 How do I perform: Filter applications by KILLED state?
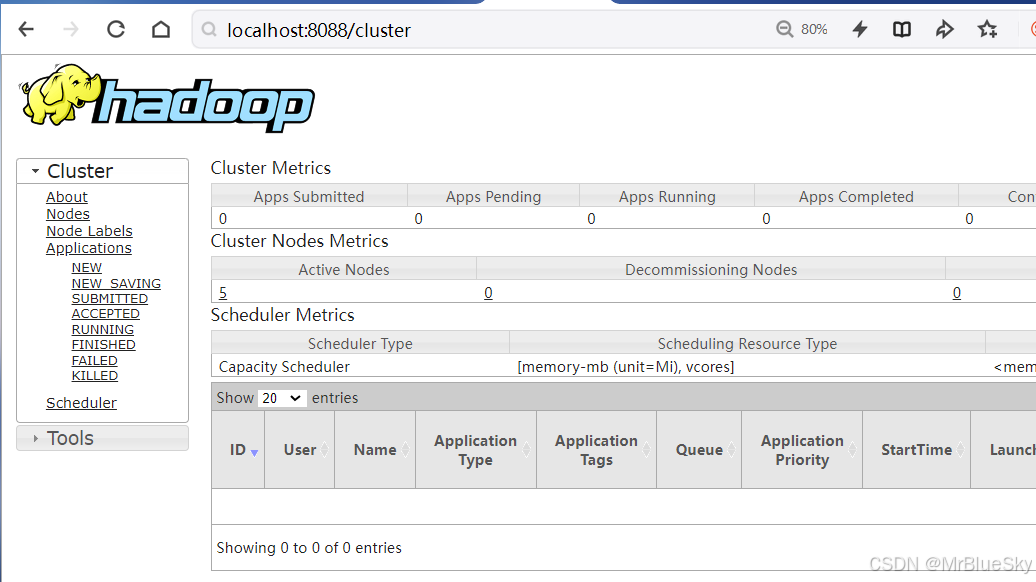click(94, 376)
